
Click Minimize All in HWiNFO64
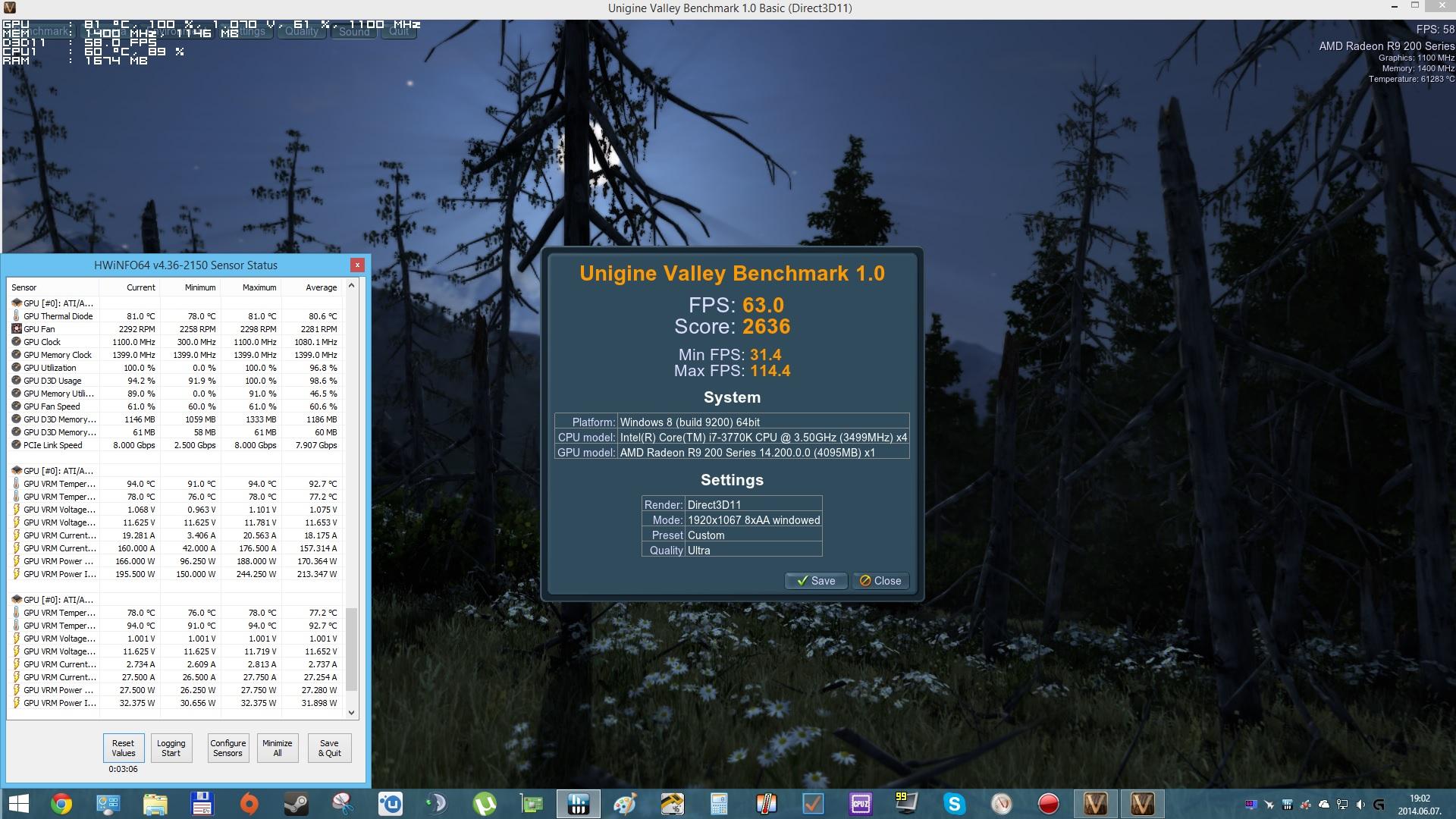pyautogui.click(x=277, y=748)
